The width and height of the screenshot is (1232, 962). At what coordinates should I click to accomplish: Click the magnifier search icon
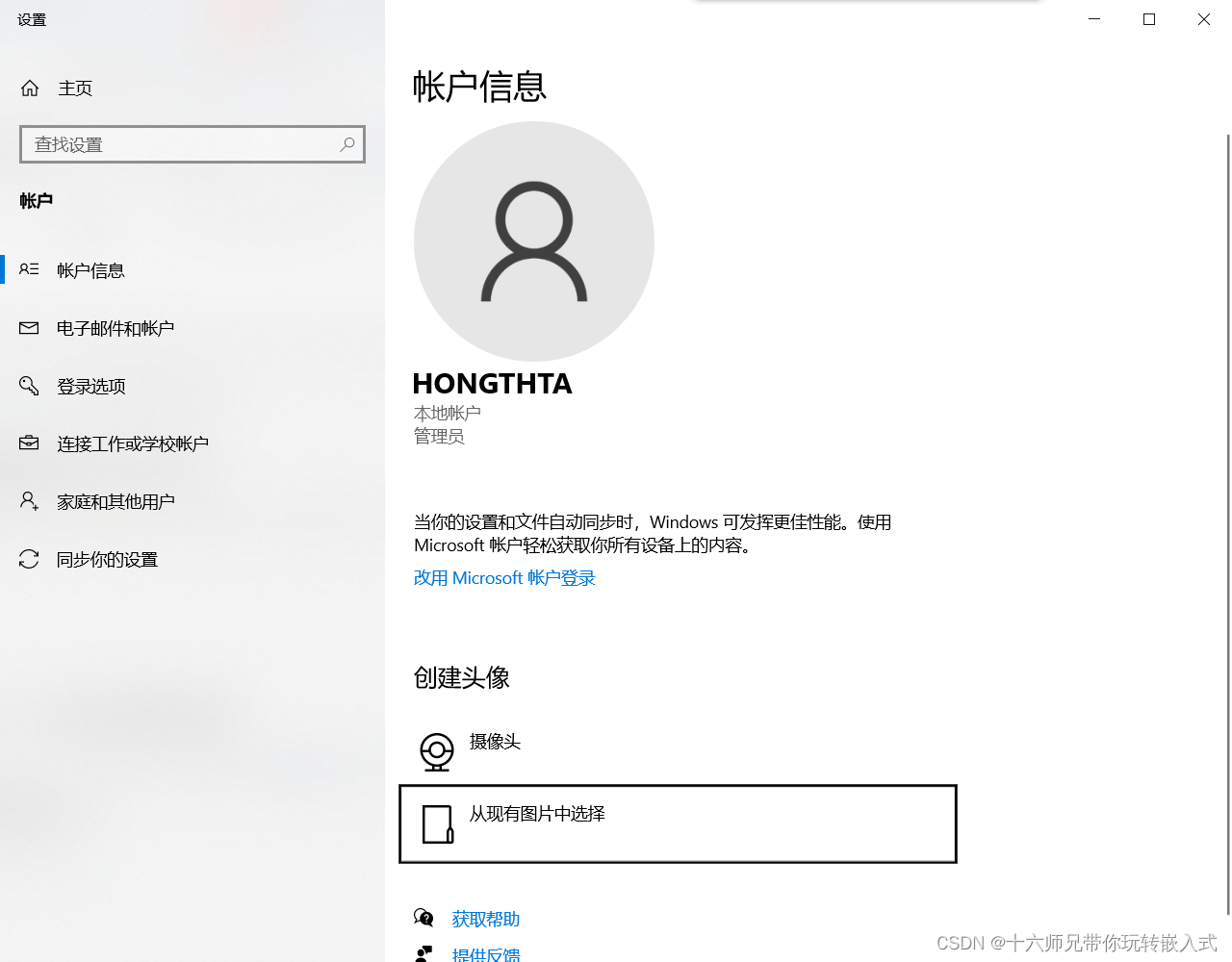pyautogui.click(x=347, y=144)
